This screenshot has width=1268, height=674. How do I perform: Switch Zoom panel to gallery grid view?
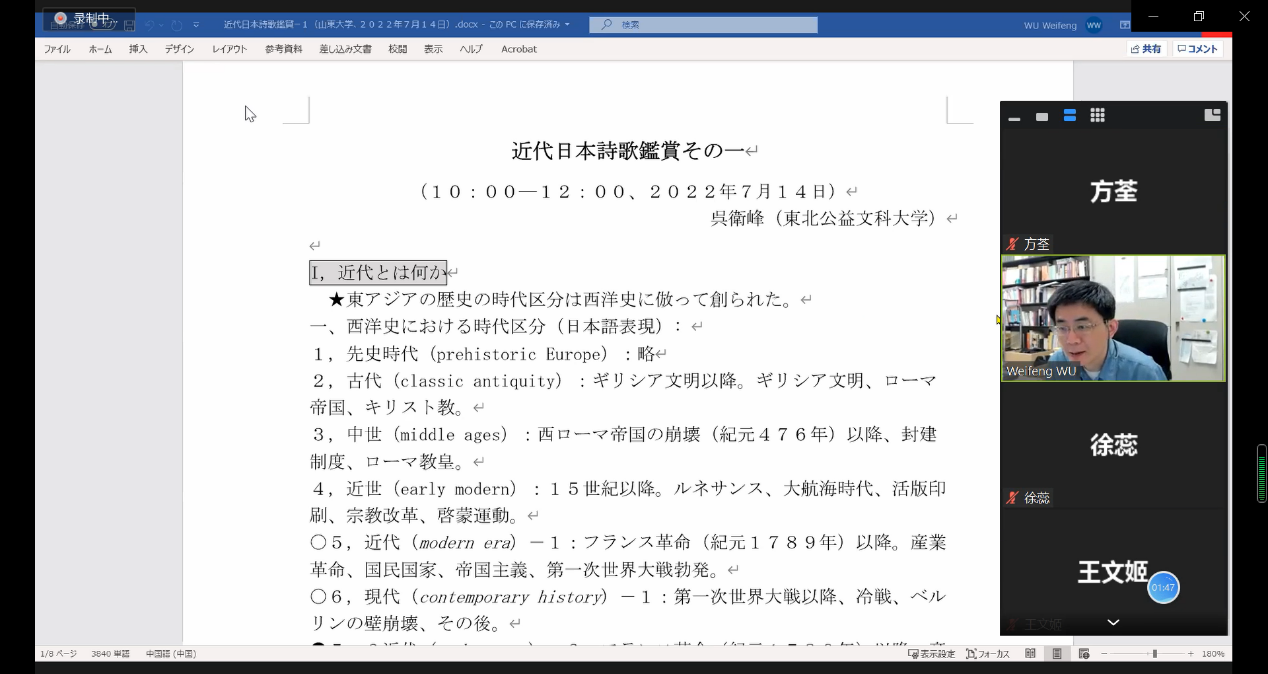tap(1097, 116)
